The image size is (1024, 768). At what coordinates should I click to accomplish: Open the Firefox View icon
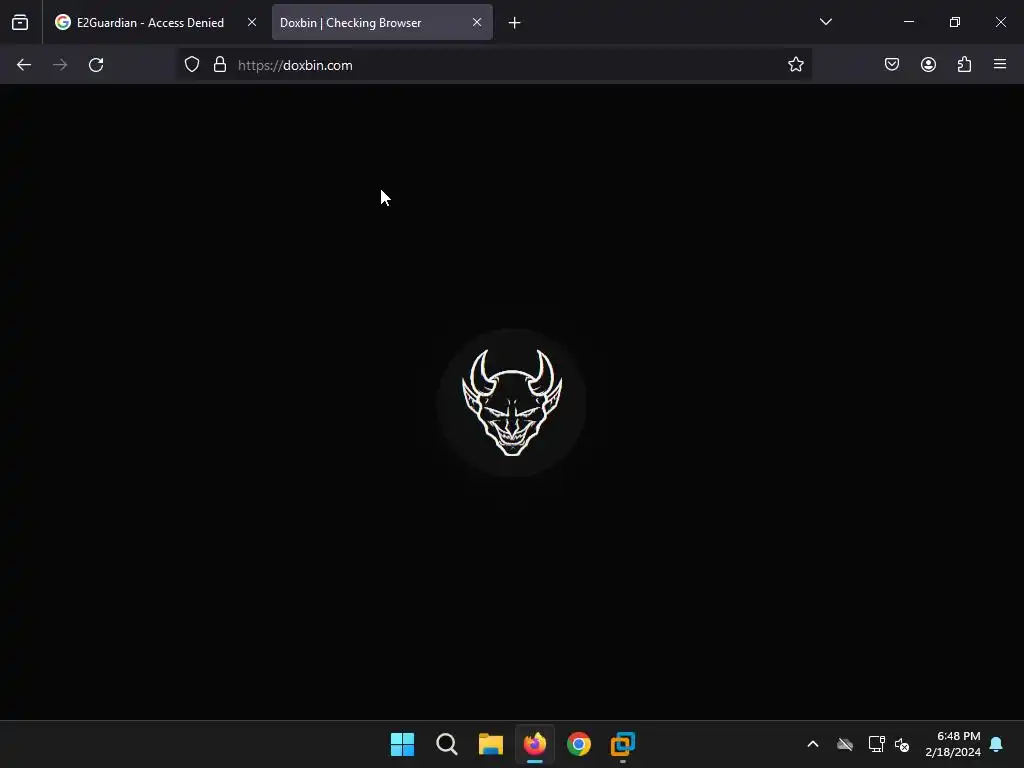pyautogui.click(x=20, y=22)
